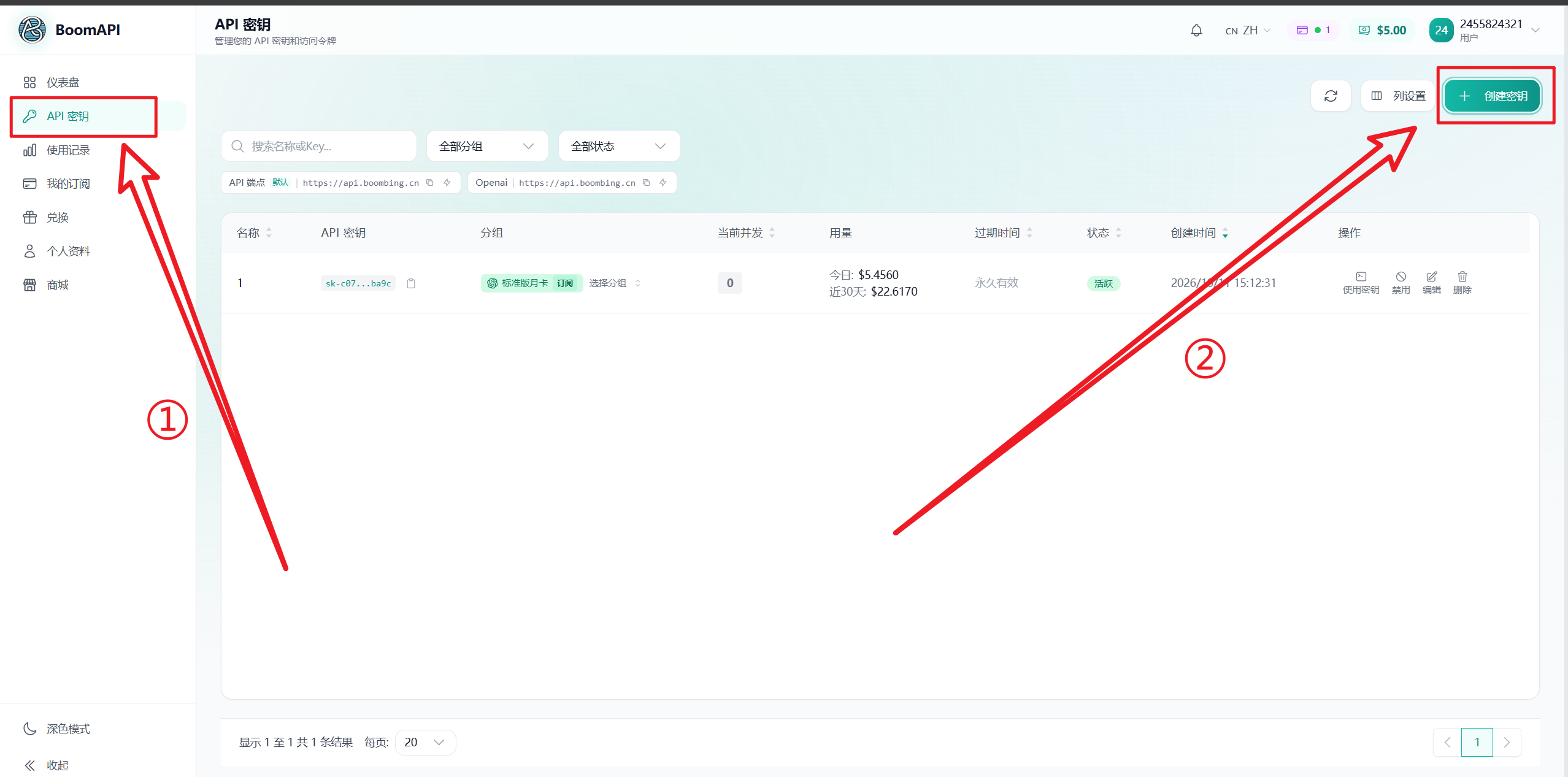Viewport: 1568px width, 777px height.
Task: Open 使用记录 usage logs page
Action: (x=98, y=150)
